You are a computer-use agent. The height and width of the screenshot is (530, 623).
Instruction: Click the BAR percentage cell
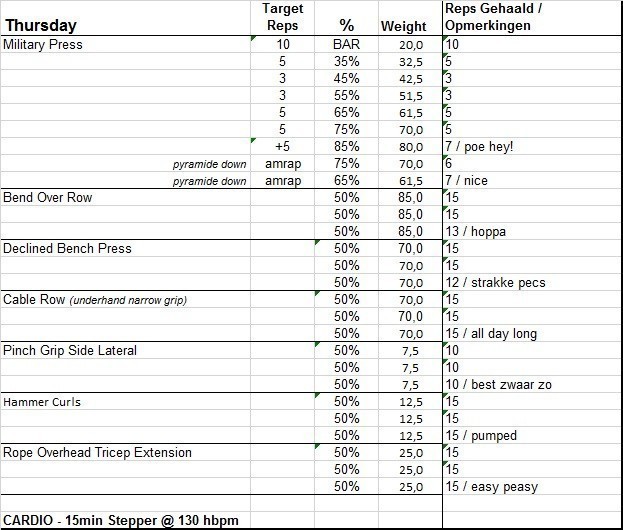[346, 45]
